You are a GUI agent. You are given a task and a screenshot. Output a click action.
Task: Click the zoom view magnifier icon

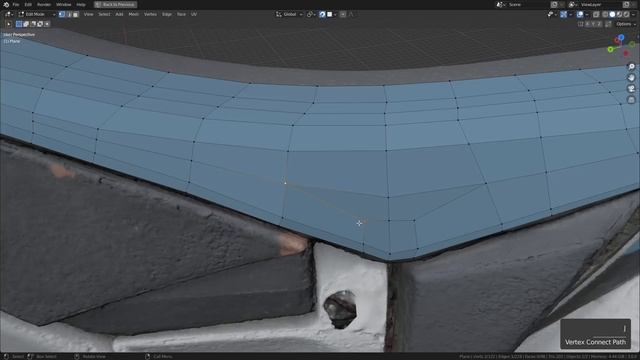point(631,67)
